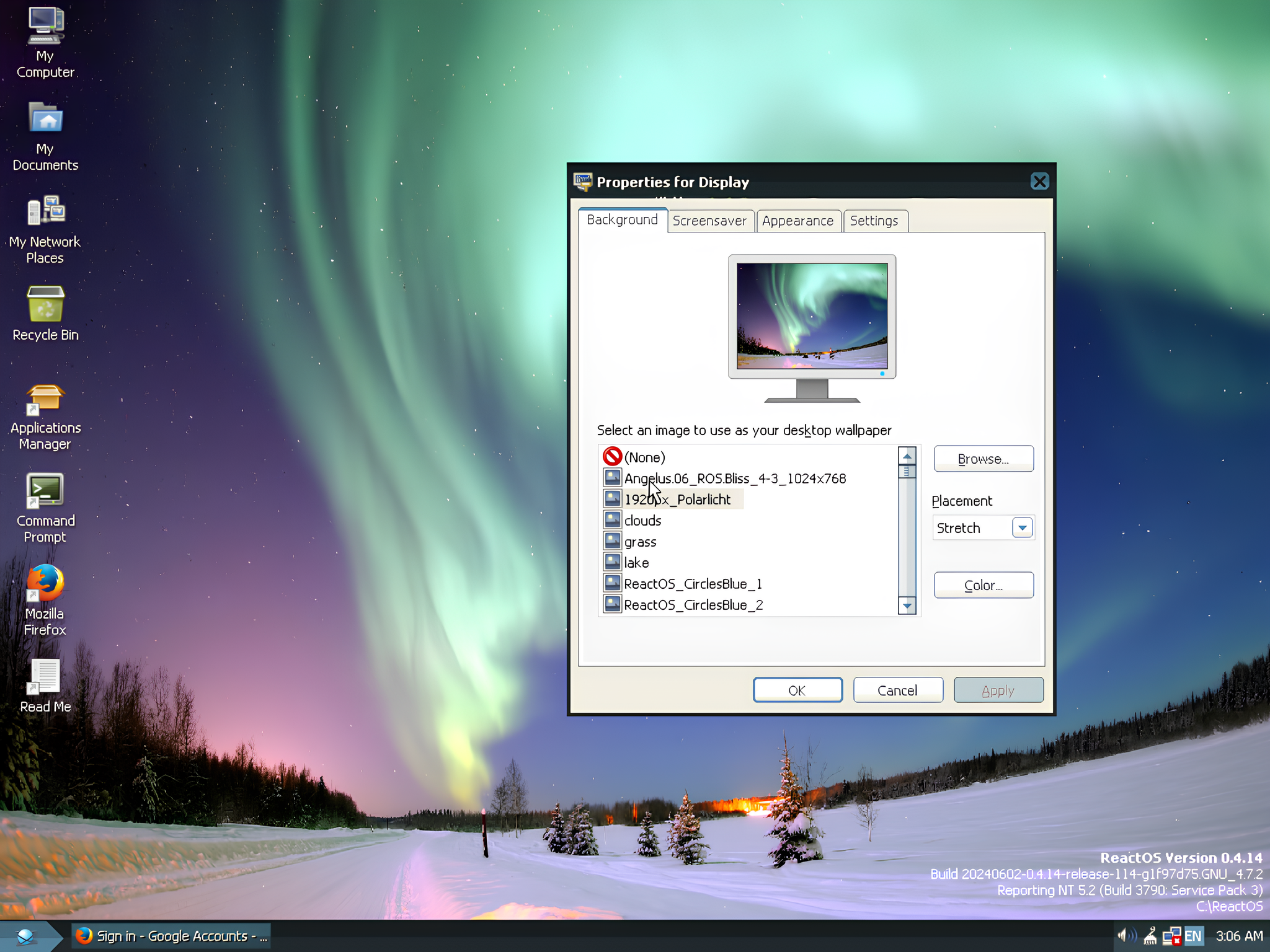Click the 3:06 AM taskbar clock

[1239, 936]
